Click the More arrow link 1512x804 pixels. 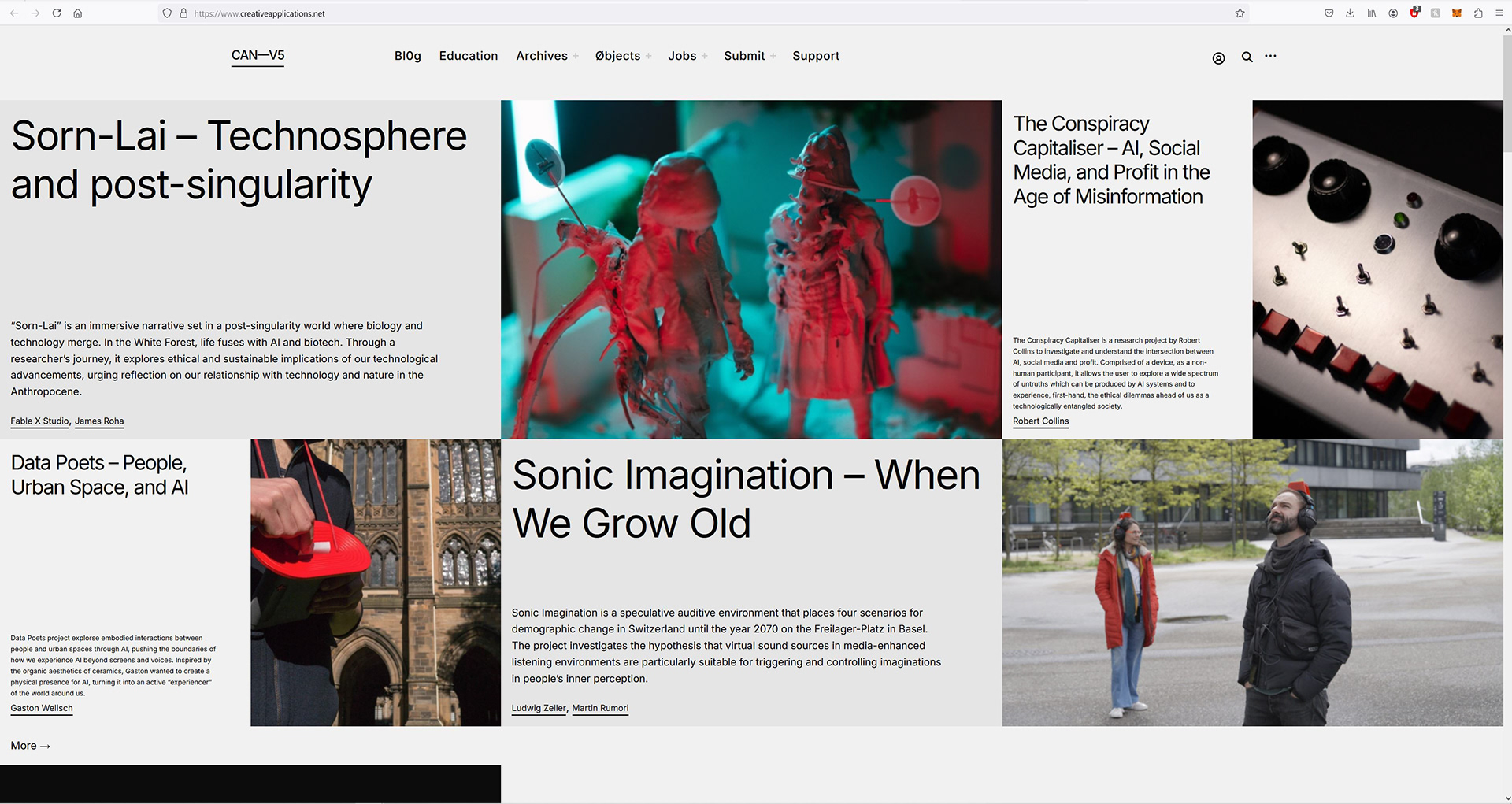pyautogui.click(x=29, y=745)
